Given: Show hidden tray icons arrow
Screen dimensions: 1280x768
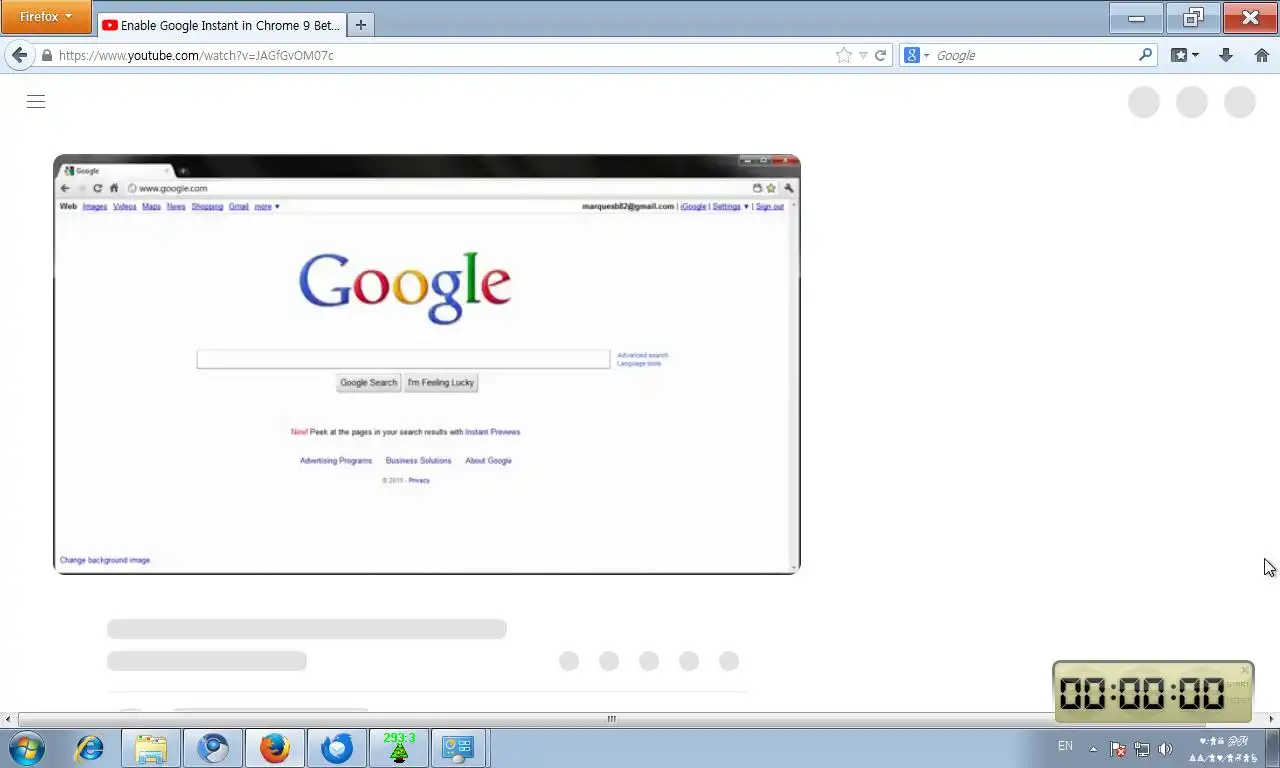Looking at the screenshot, I should pos(1093,749).
